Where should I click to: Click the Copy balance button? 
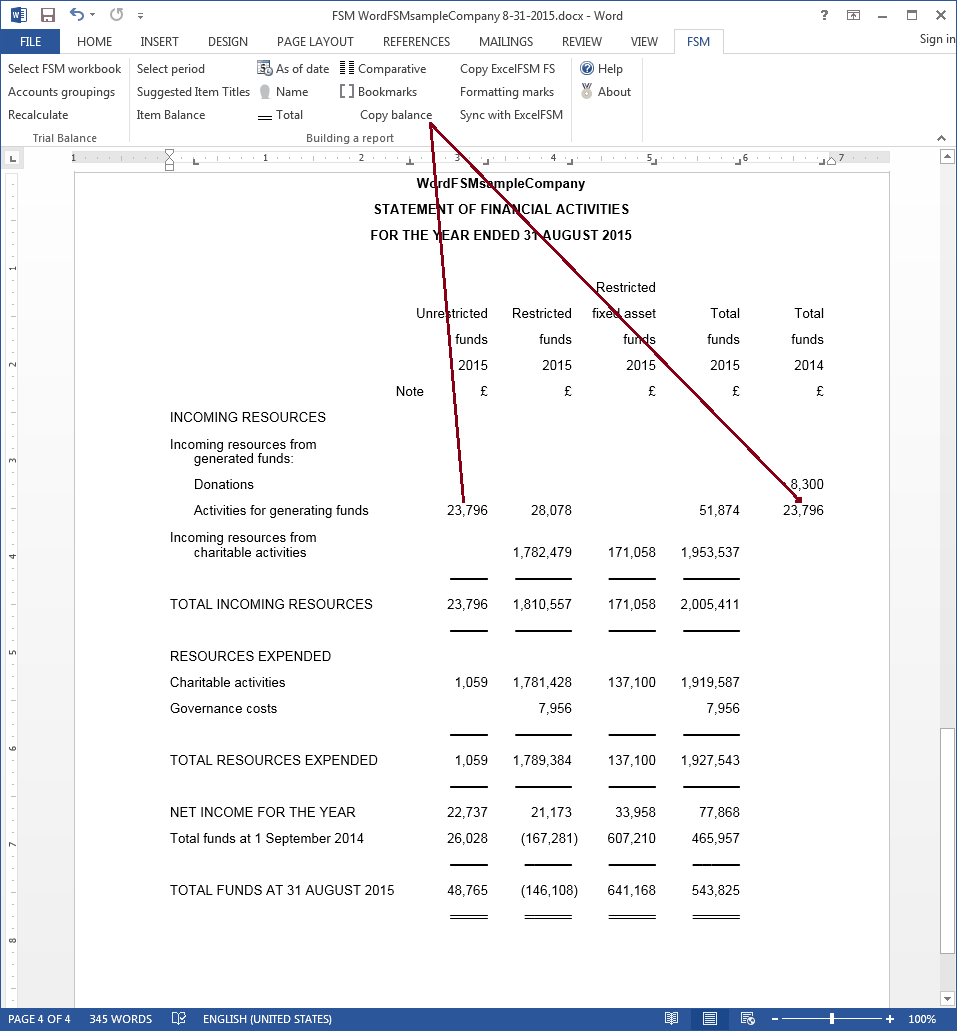[396, 115]
